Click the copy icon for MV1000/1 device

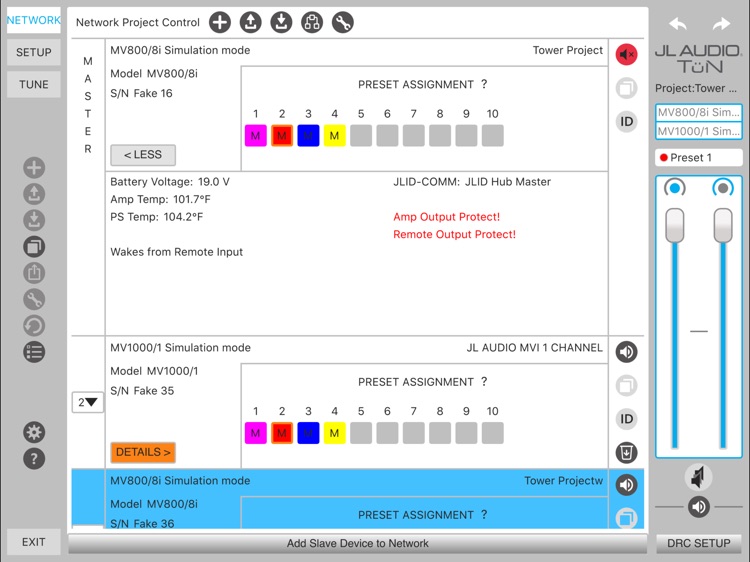[626, 386]
